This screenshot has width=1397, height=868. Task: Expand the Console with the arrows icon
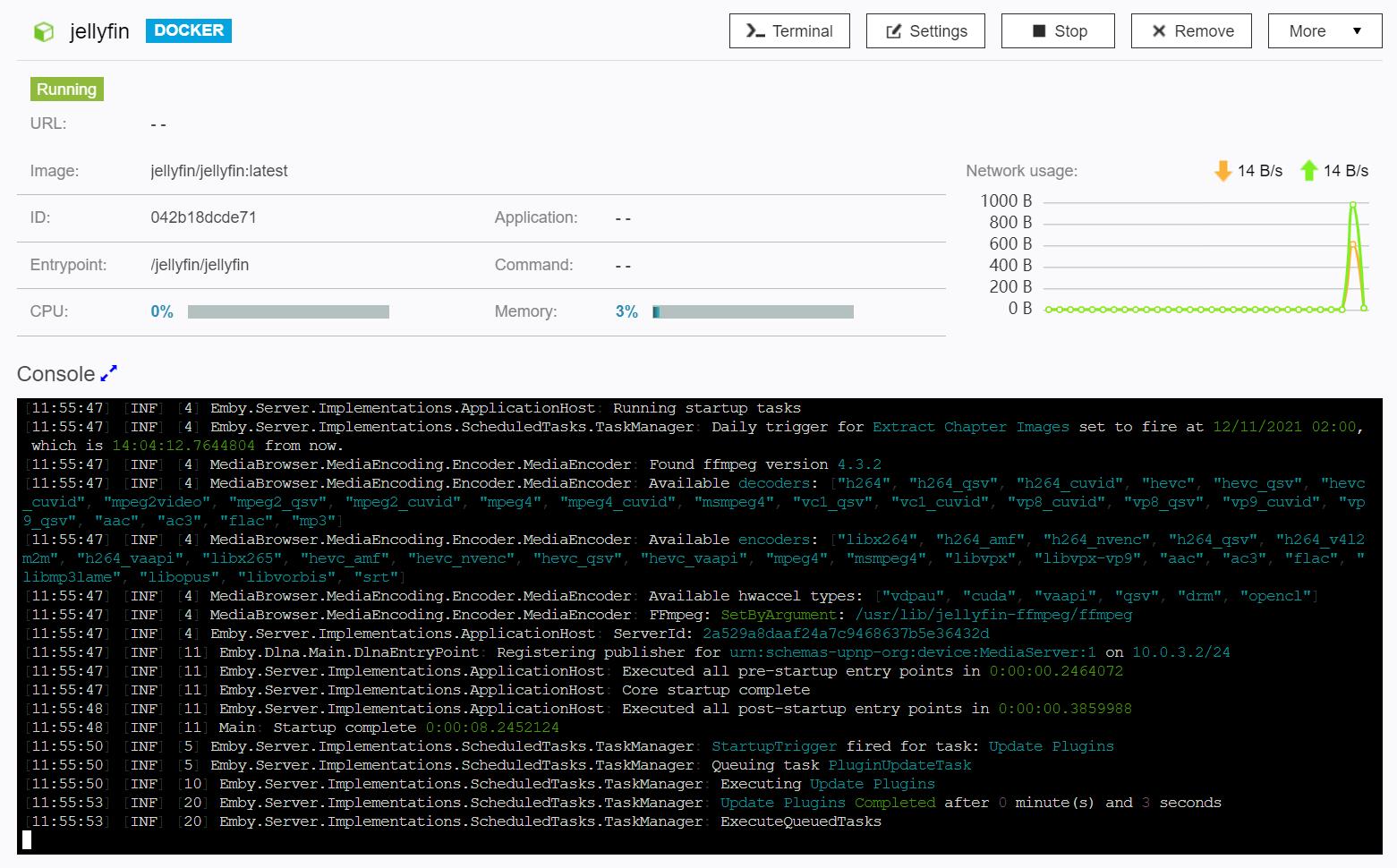(109, 373)
